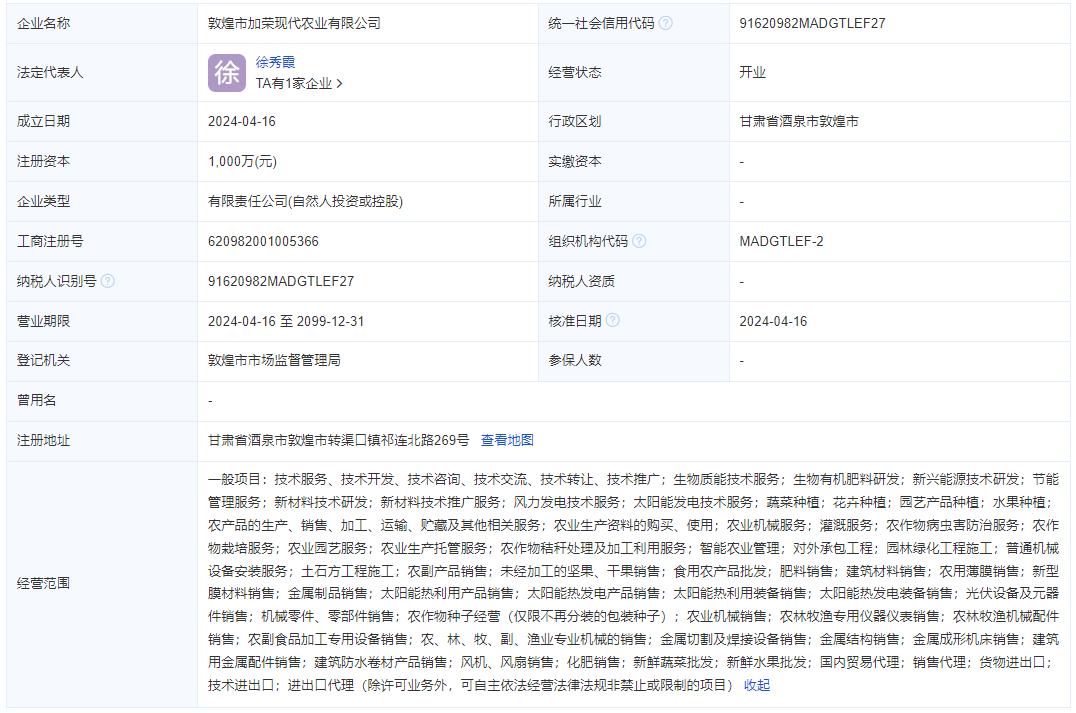Click 实缴资本 label cell
Screen dimensions: 1076x713
point(633,161)
